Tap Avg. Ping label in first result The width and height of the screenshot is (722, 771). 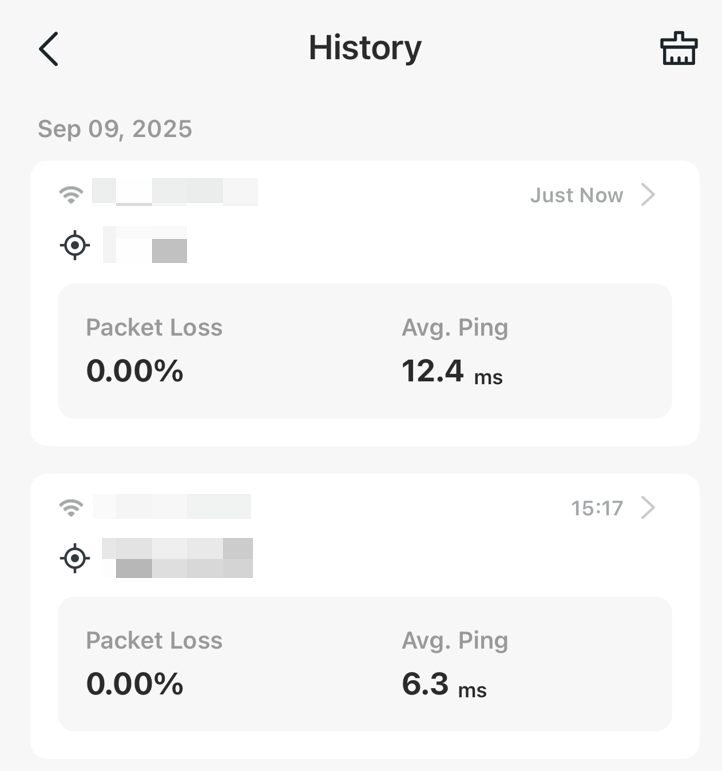click(x=455, y=328)
